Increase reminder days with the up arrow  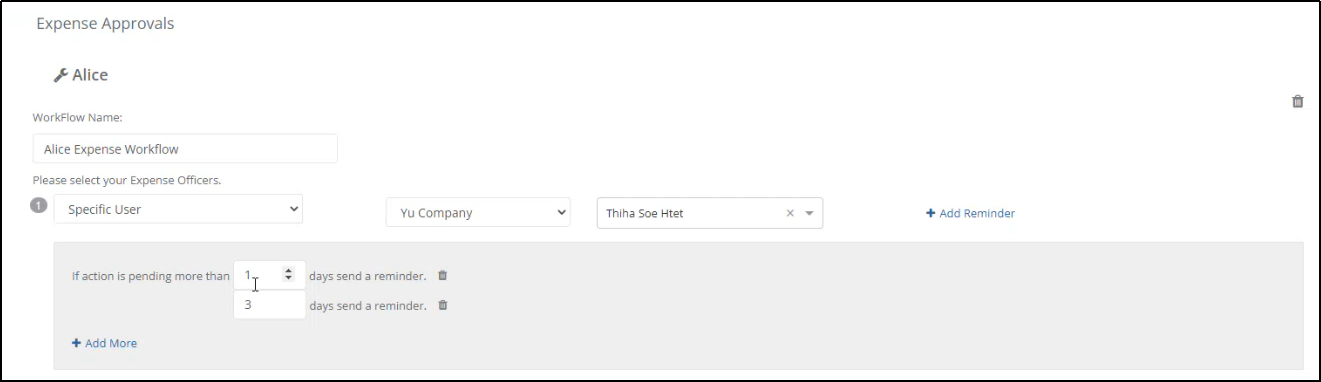289,270
